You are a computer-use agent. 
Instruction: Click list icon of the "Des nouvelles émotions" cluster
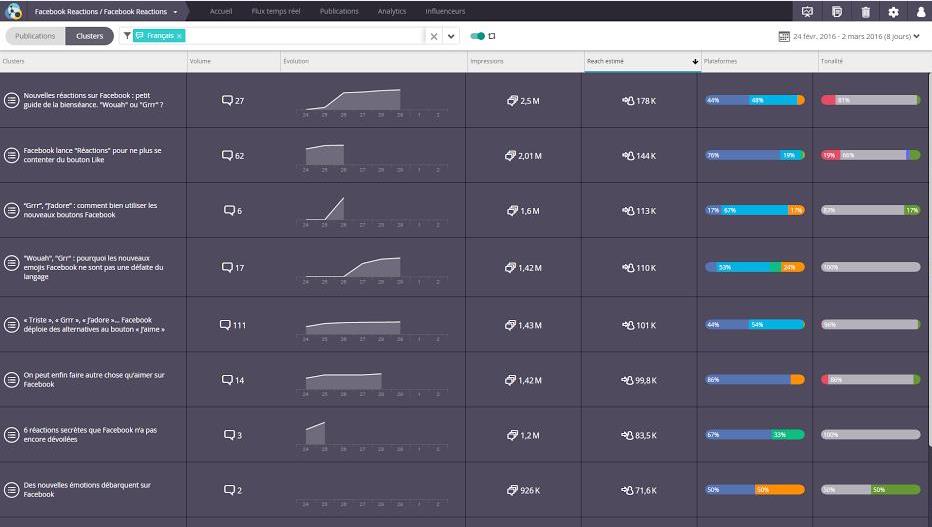11,490
